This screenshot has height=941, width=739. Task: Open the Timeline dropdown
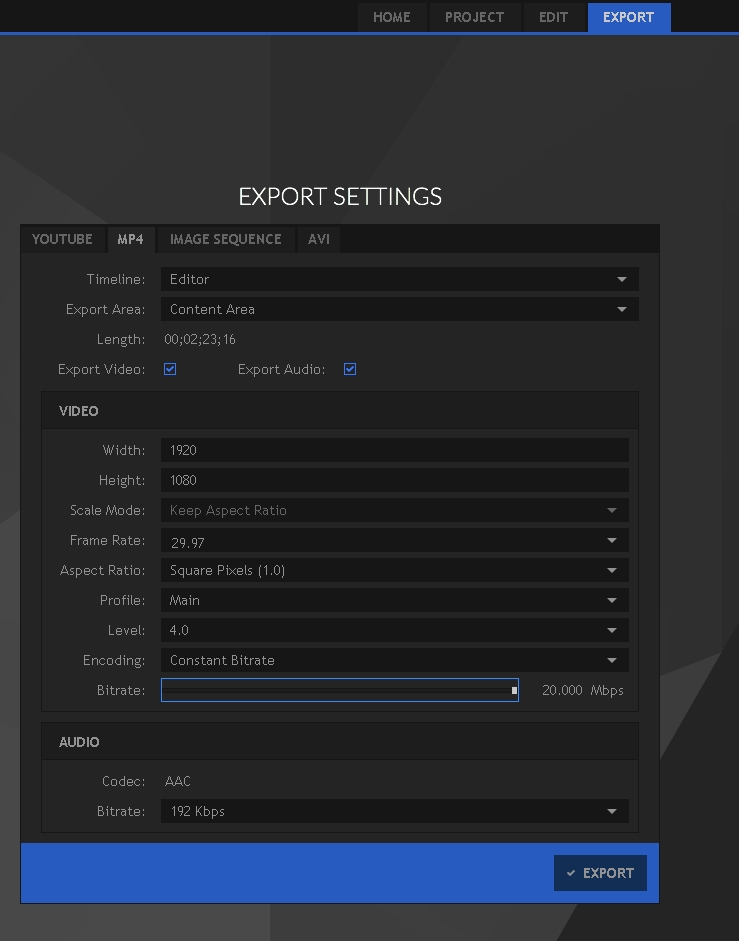point(399,279)
